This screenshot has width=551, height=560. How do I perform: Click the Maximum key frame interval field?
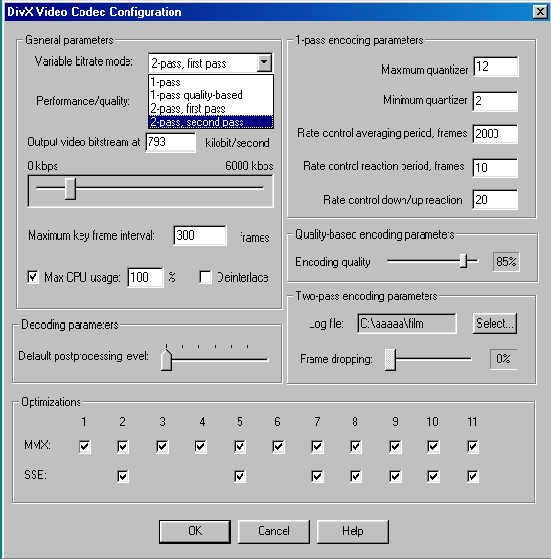click(200, 235)
